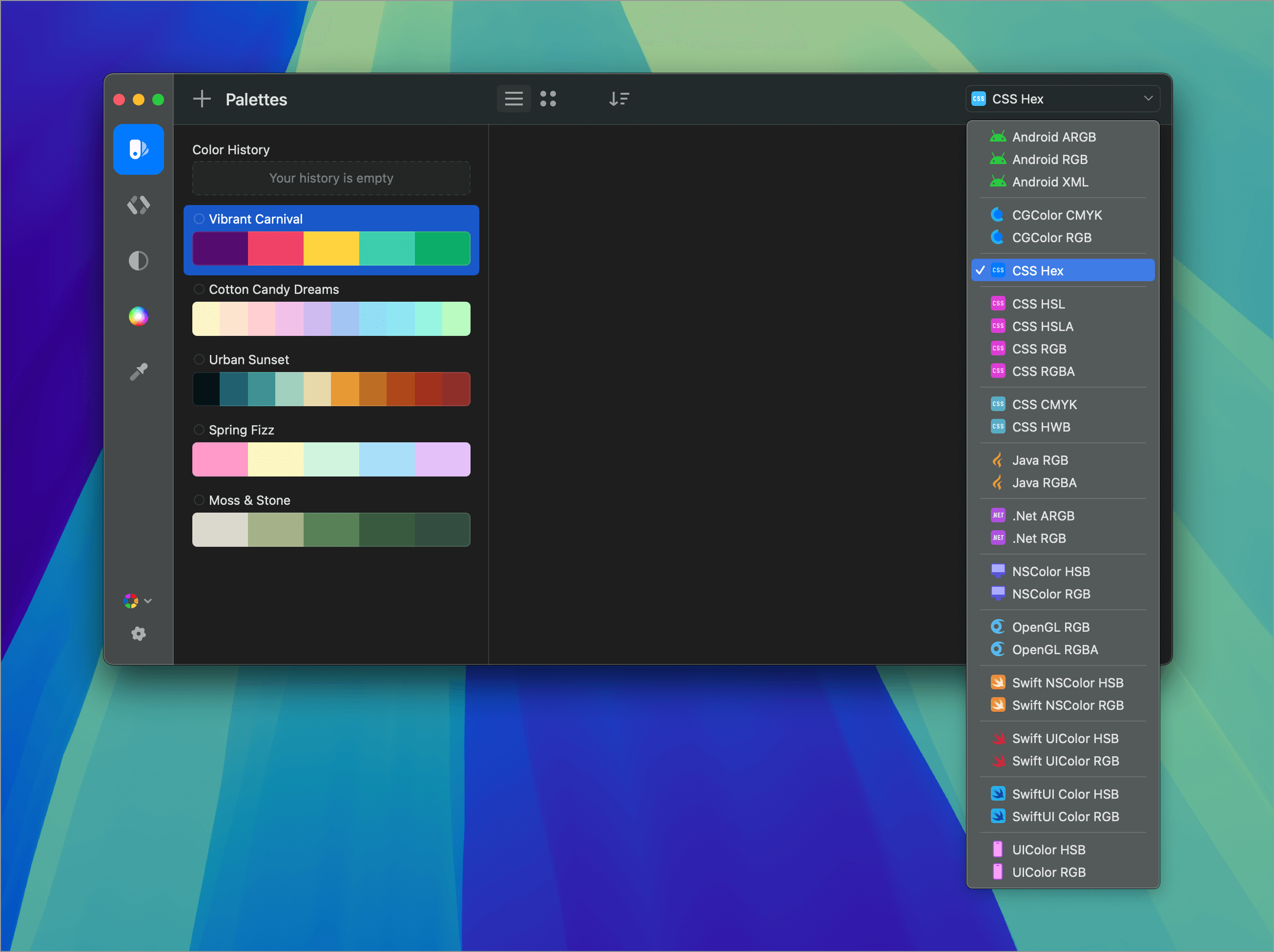
Task: Open the sort order options
Action: [619, 99]
